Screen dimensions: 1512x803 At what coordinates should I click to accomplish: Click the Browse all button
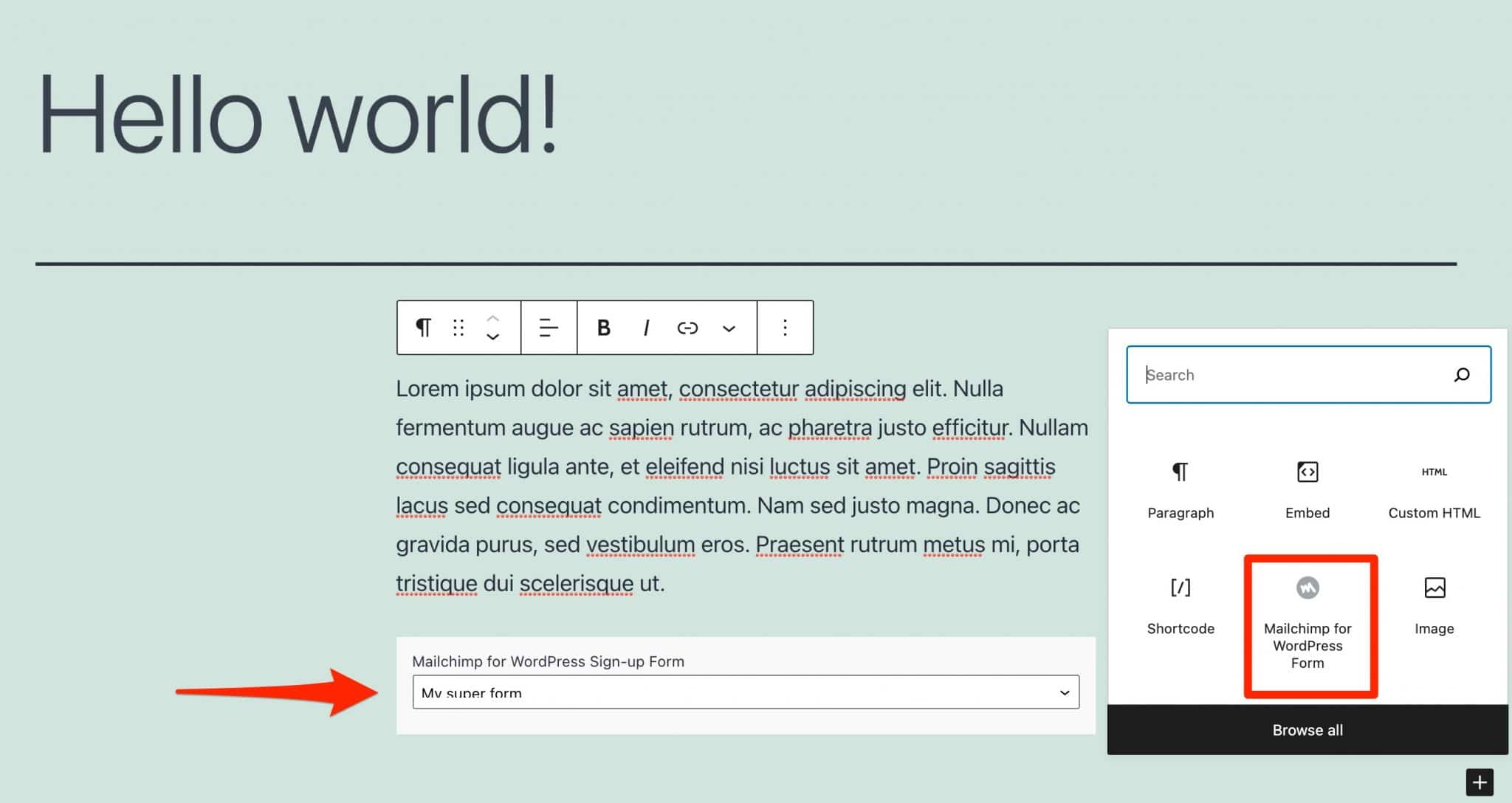(x=1307, y=730)
